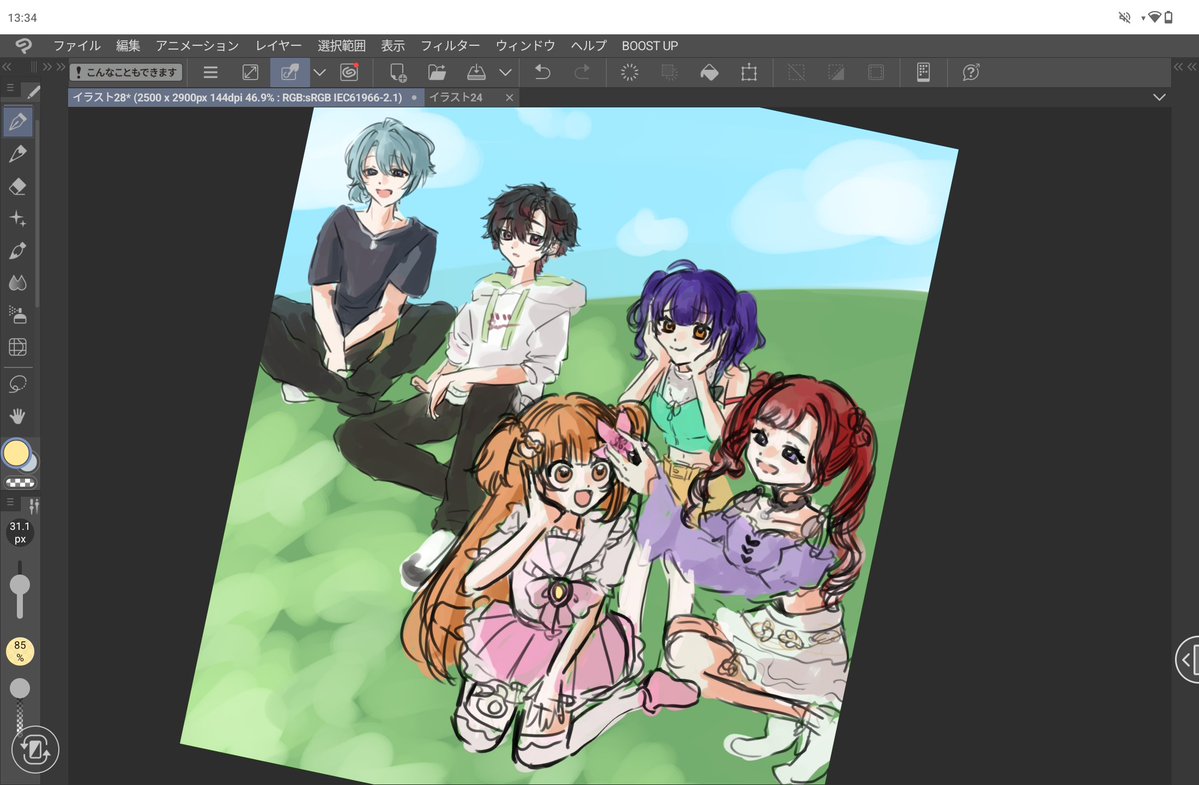1199x785 pixels.
Task: Select the Blend droplets tool
Action: 18,283
